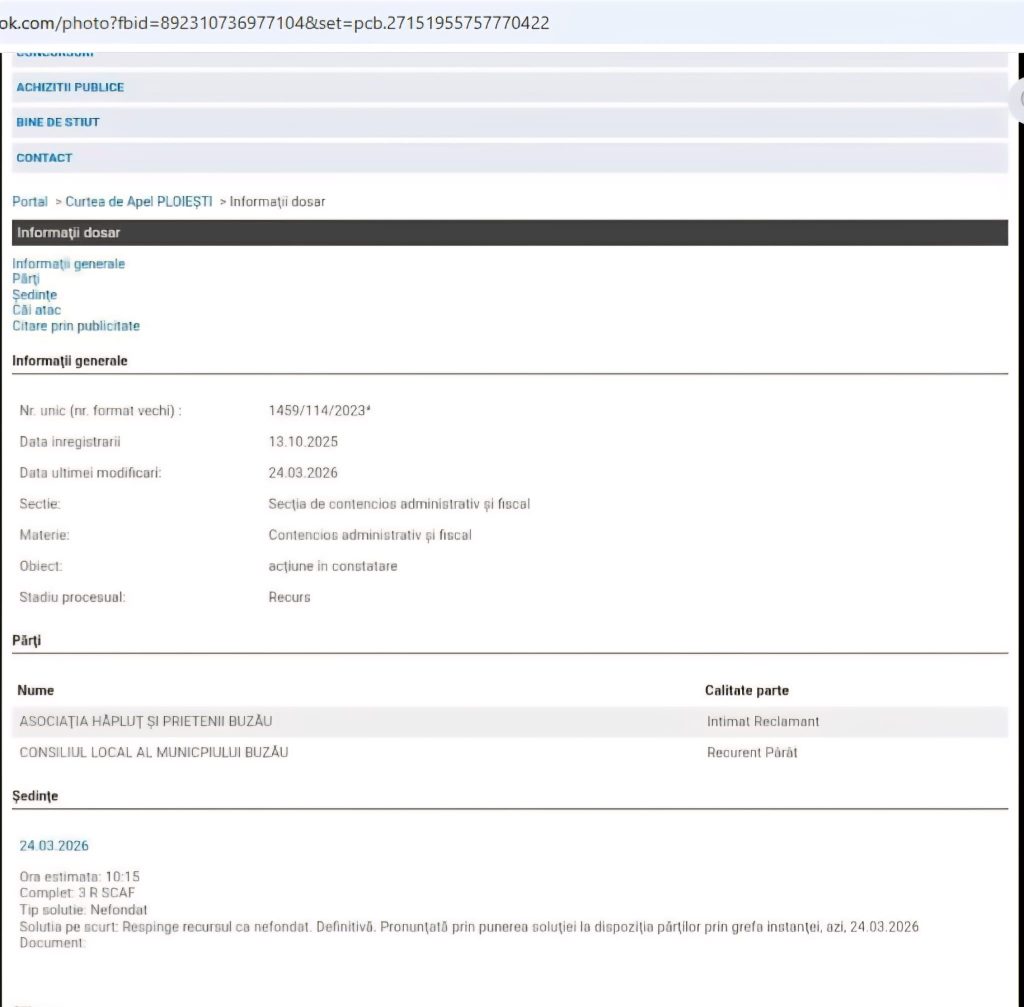The height and width of the screenshot is (1007, 1024).
Task: Jump to the Ședințe section link
Action: coord(35,295)
